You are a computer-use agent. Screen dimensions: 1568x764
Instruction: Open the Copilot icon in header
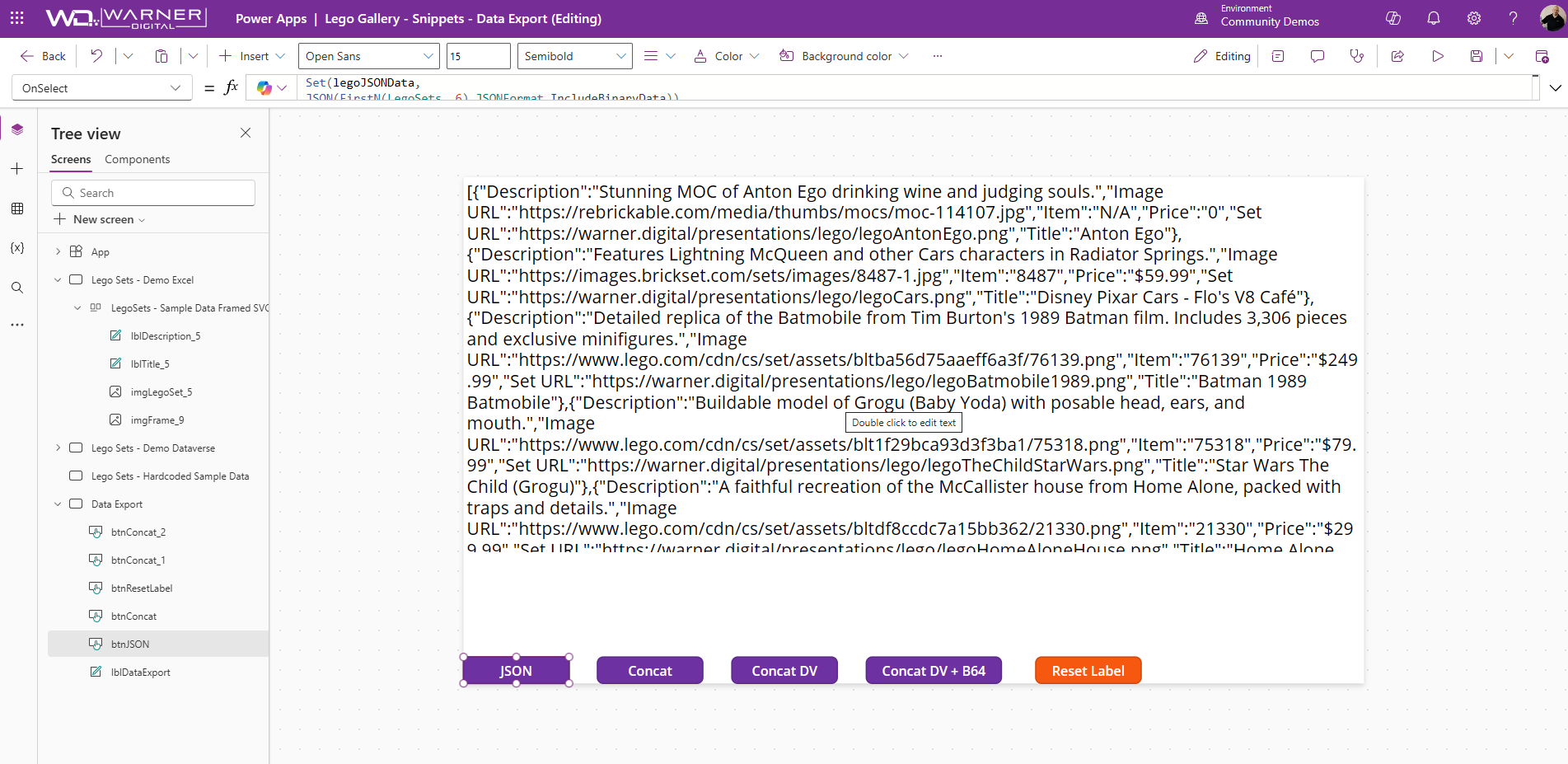click(1393, 18)
